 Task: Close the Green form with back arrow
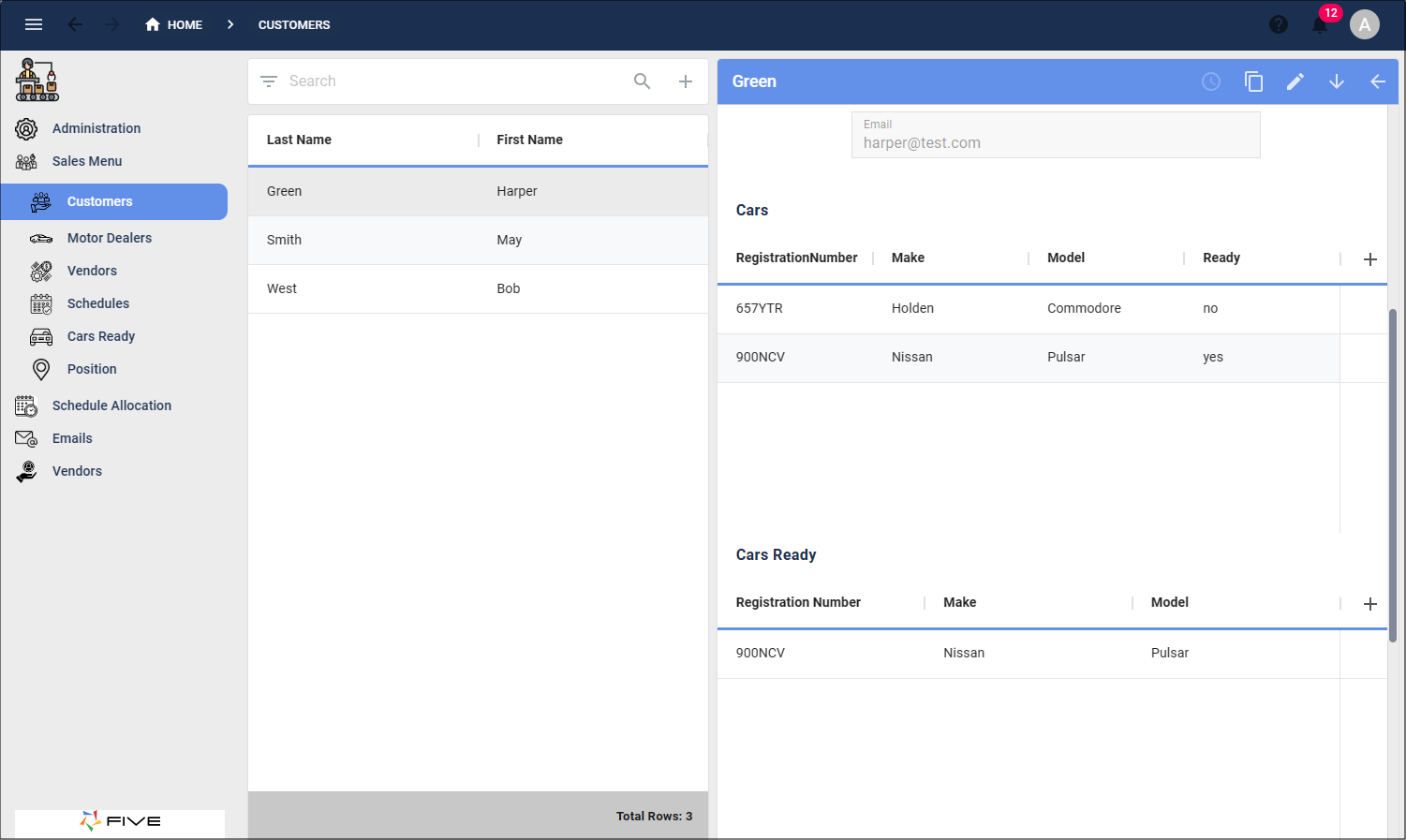click(x=1378, y=81)
